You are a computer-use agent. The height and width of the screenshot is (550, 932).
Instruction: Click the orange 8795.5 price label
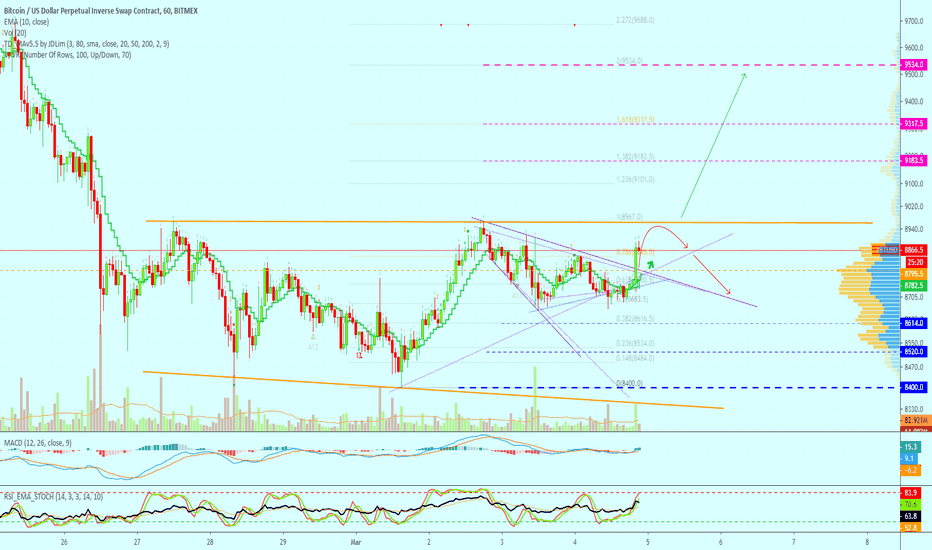pos(914,274)
